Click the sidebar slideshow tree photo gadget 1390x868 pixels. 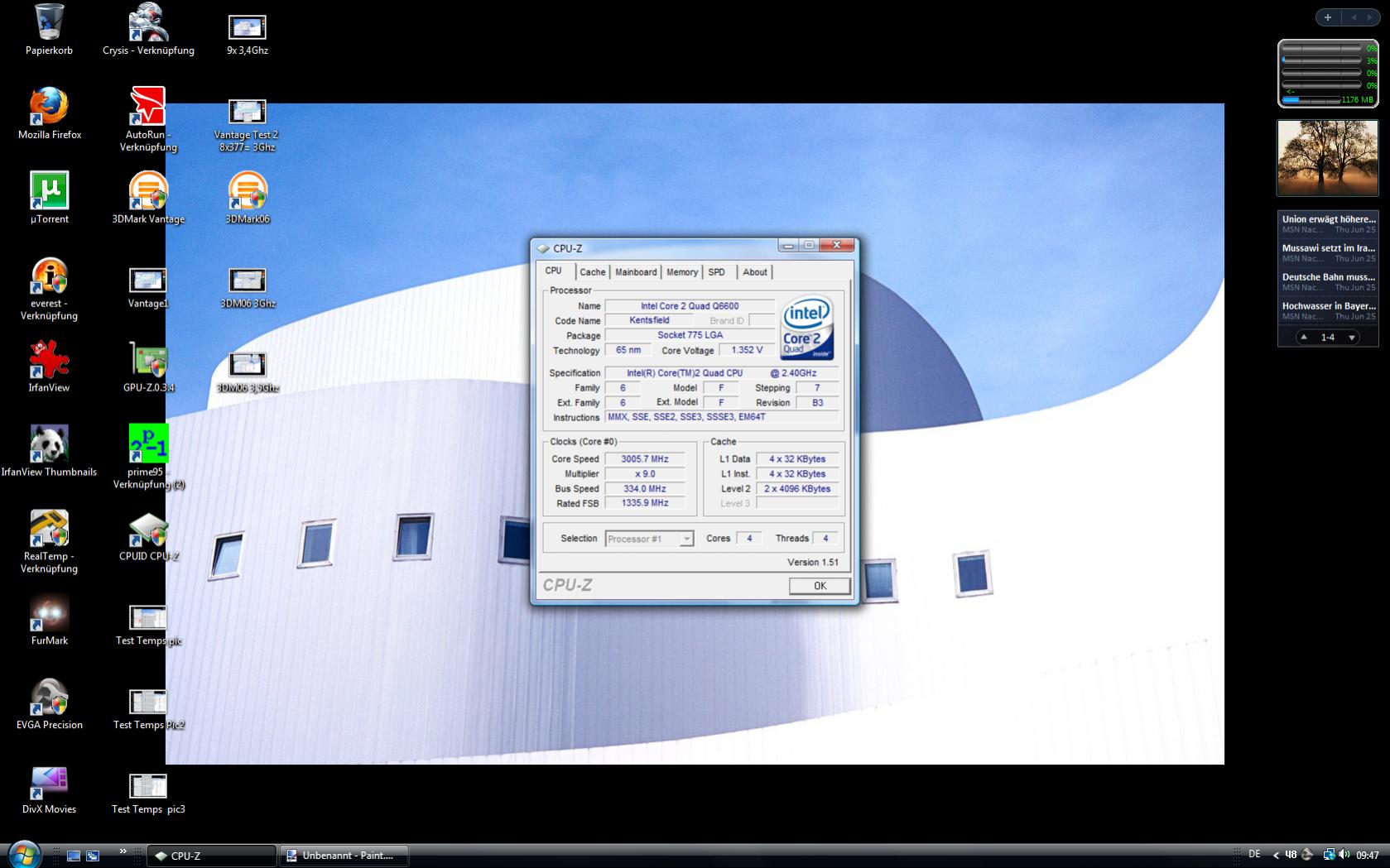click(1328, 157)
